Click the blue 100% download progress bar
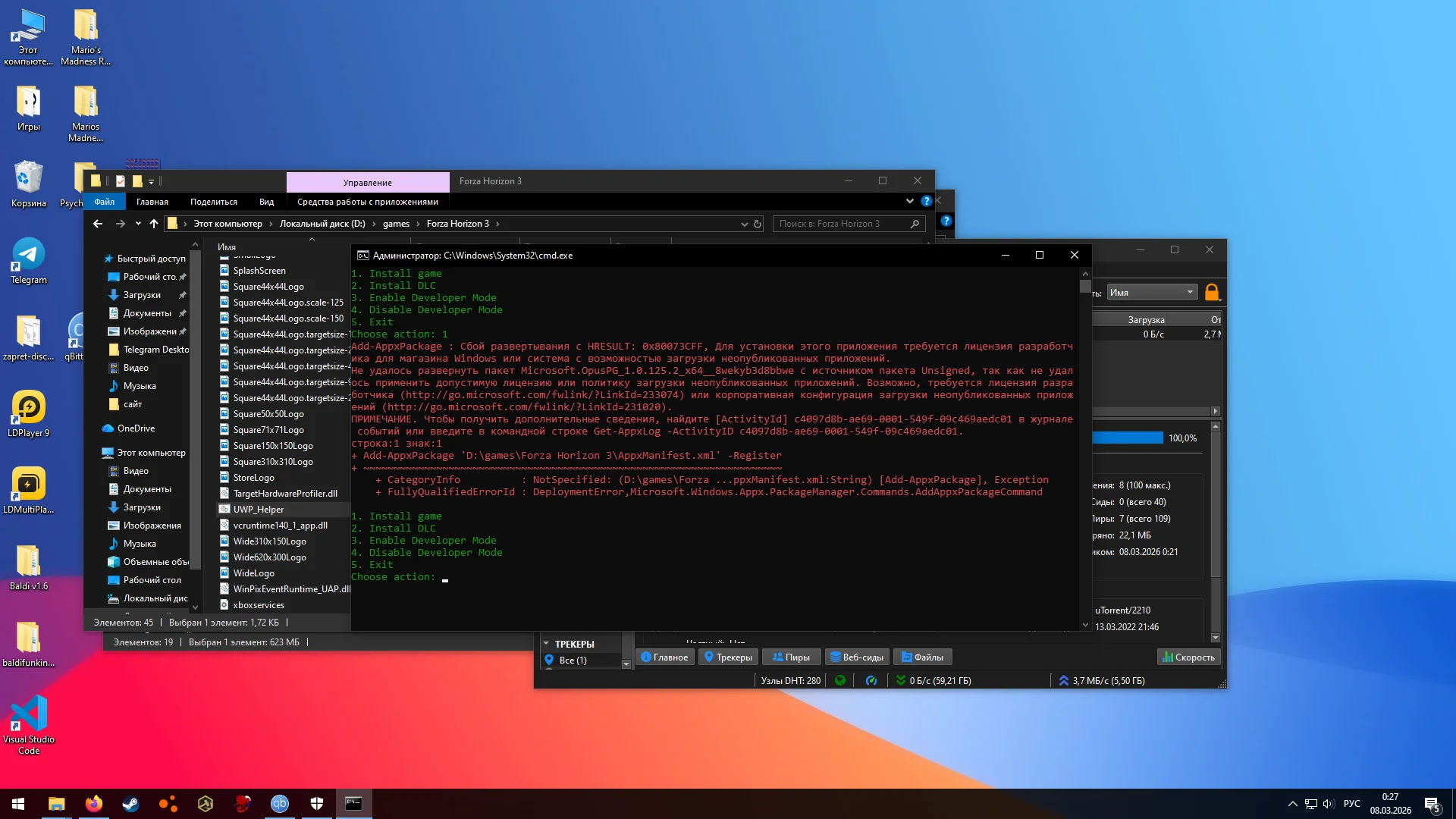This screenshot has width=1456, height=819. tap(1127, 438)
